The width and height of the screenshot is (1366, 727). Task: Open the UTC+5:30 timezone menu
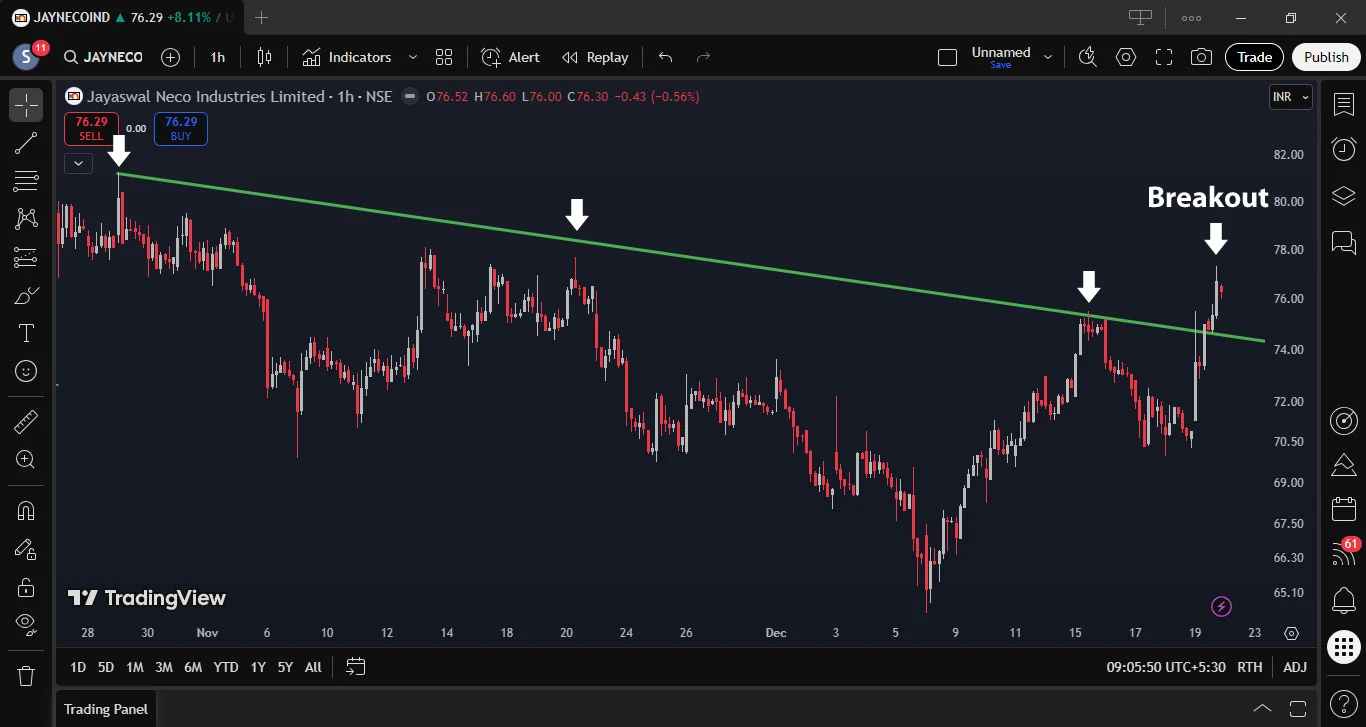[1166, 667]
